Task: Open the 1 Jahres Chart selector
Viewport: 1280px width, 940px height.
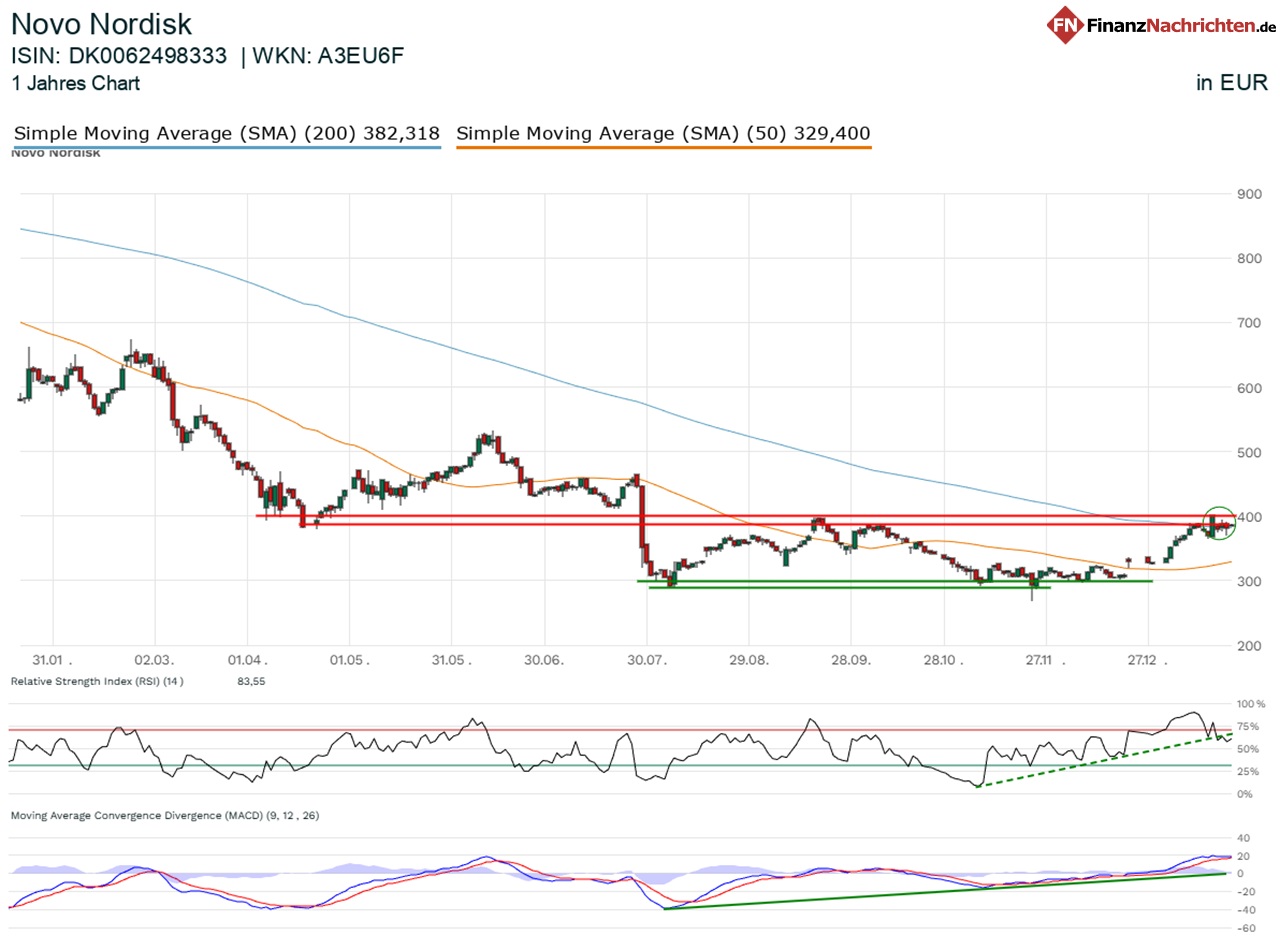Action: [75, 84]
